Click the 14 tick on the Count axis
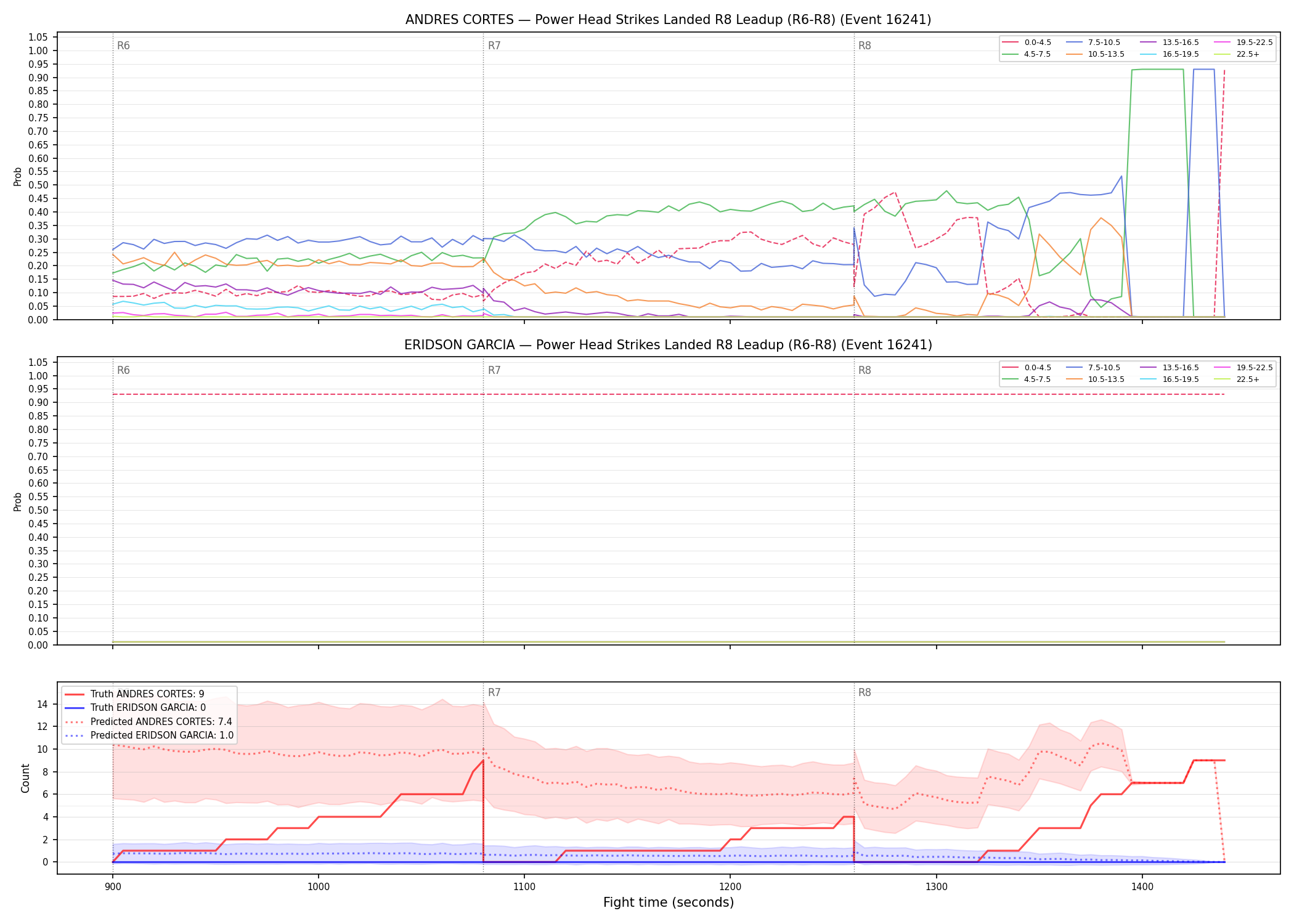 click(43, 704)
